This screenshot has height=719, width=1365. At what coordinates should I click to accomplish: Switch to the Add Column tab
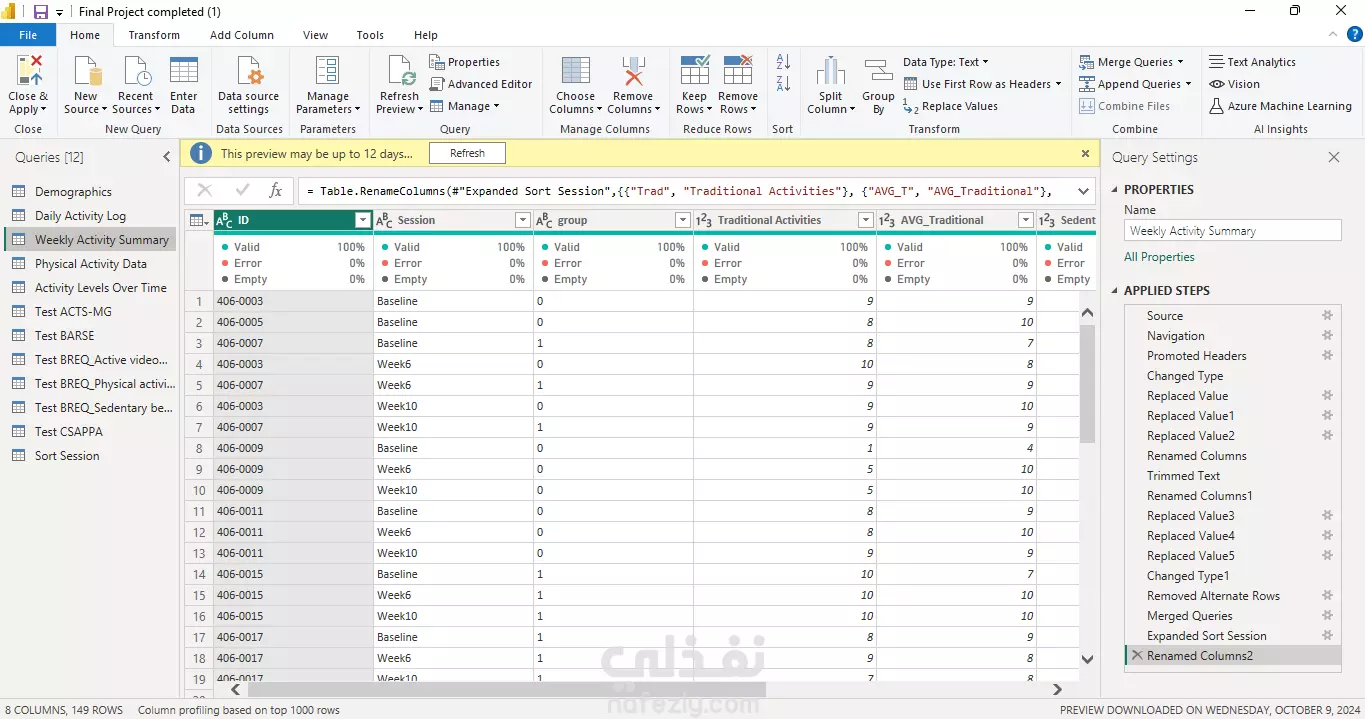click(x=242, y=35)
